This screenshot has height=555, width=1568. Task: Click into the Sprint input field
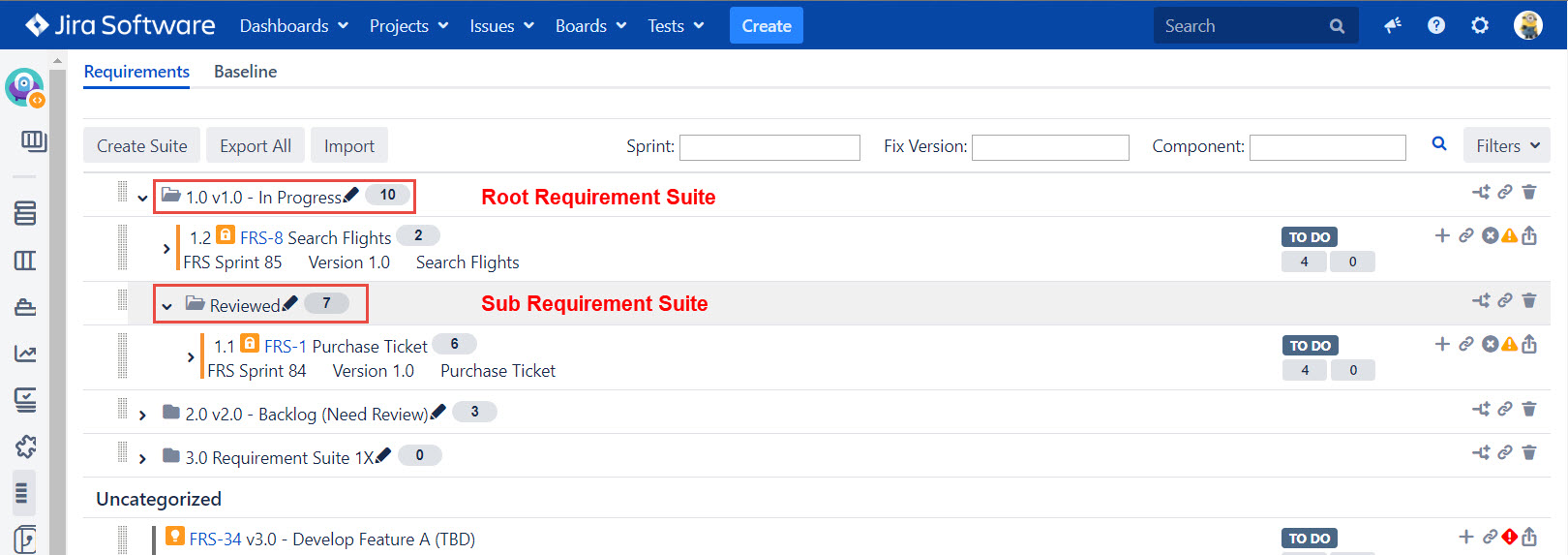coord(769,147)
